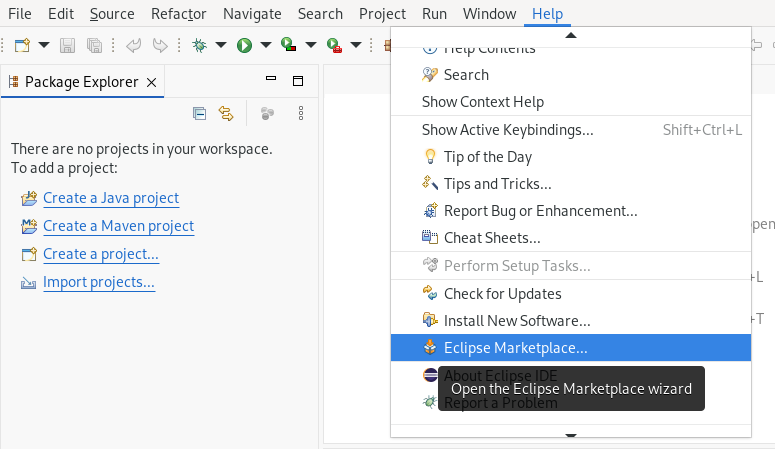Open Cheat Sheets...

(571, 238)
